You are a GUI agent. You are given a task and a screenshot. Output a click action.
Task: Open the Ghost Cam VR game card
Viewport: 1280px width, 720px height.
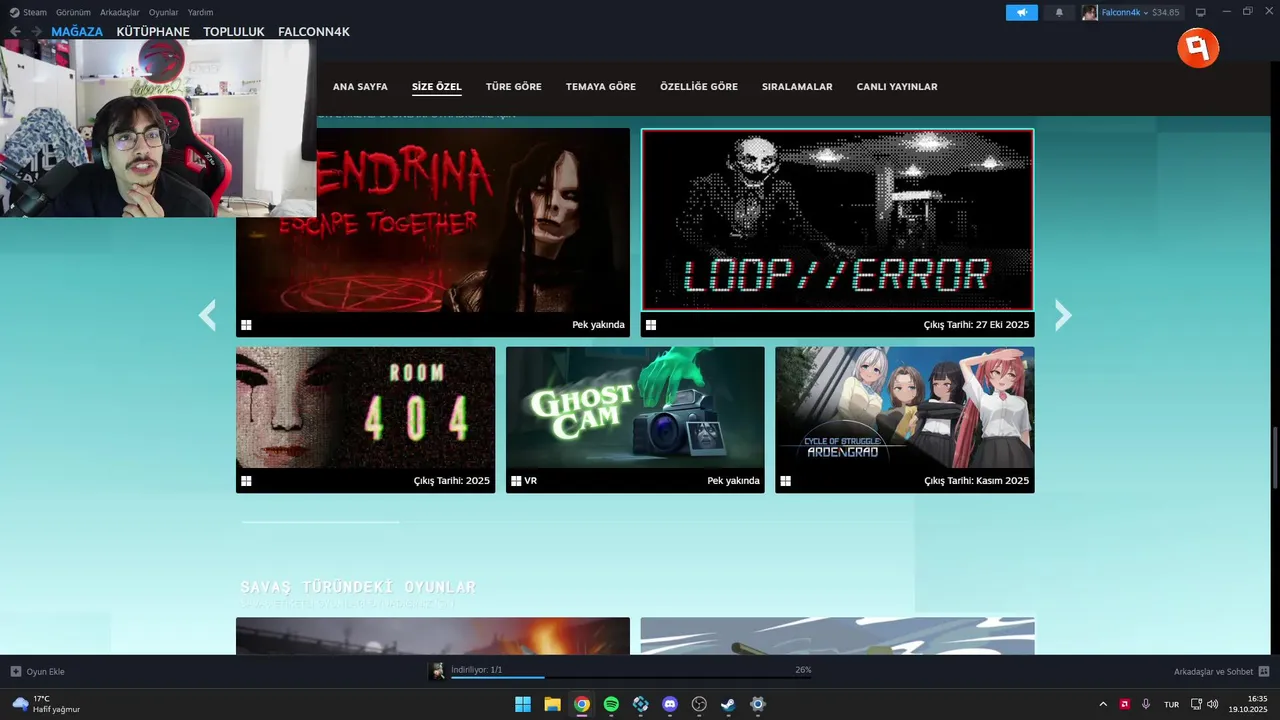click(x=635, y=419)
